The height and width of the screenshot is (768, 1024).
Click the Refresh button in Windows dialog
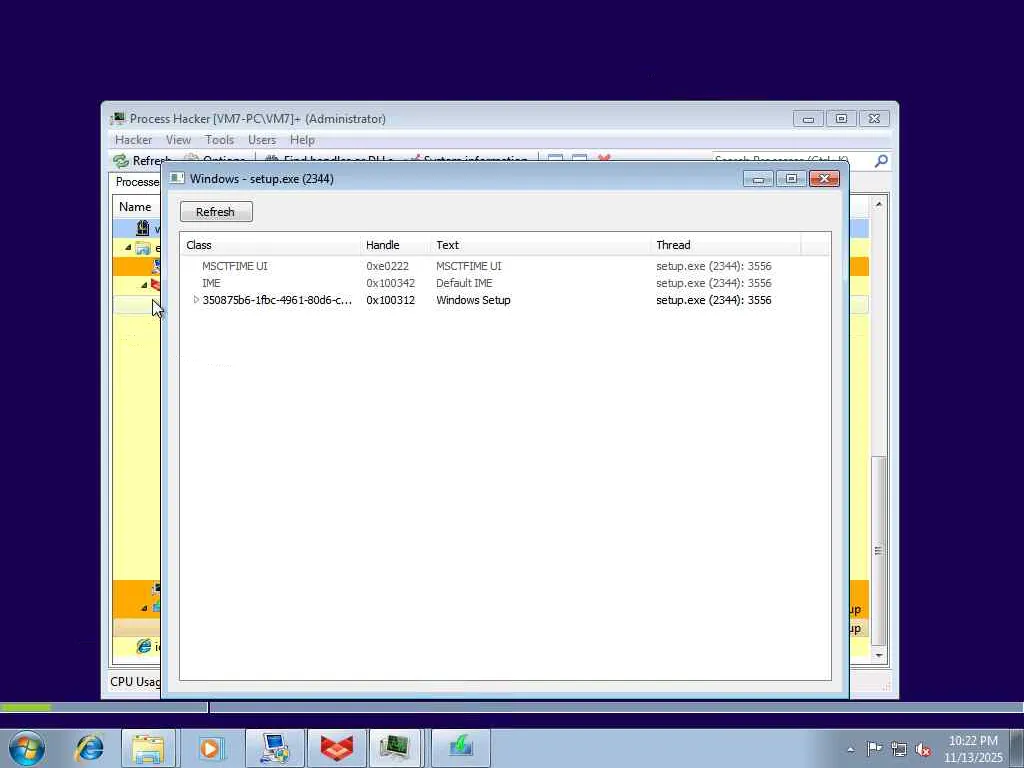[x=216, y=212]
